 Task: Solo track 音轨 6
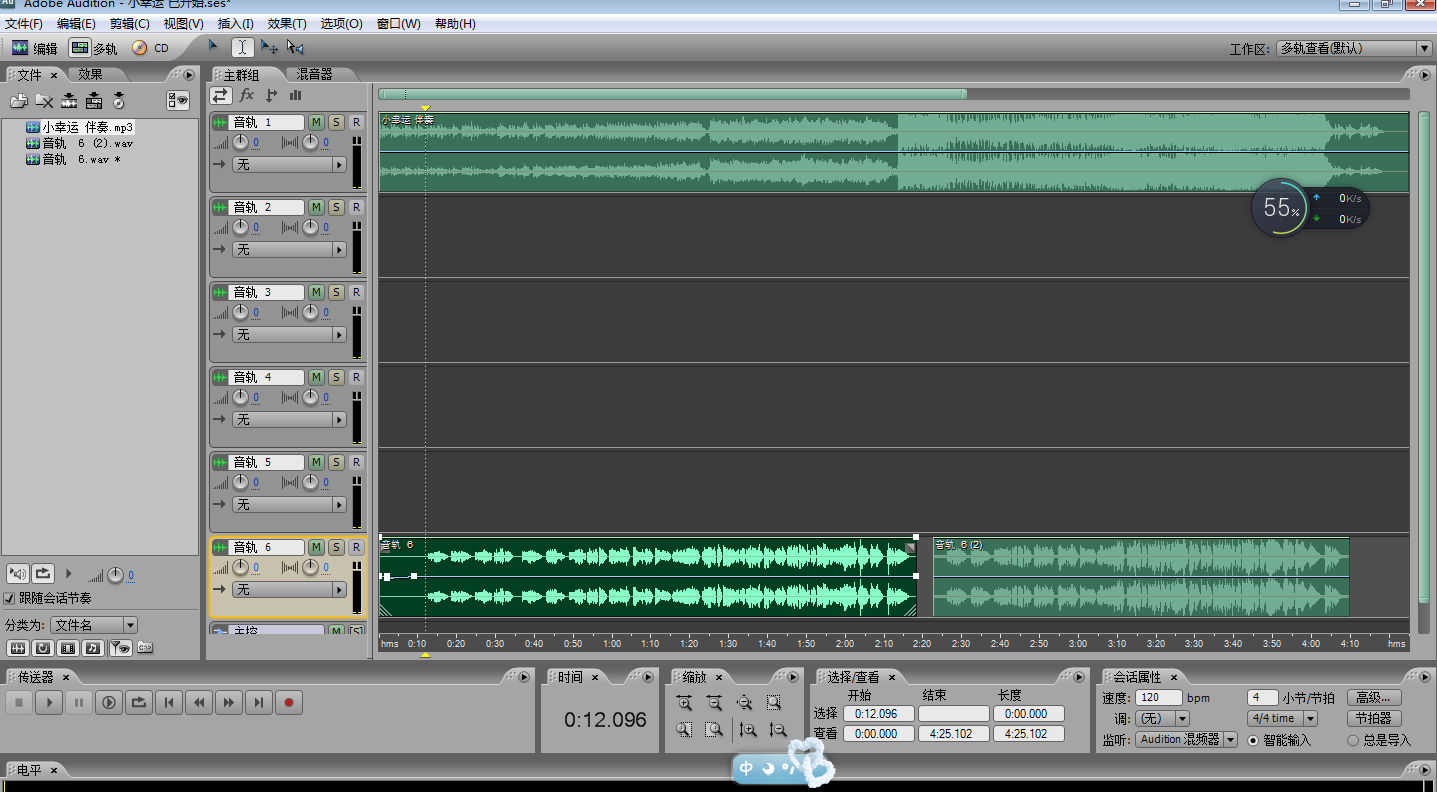point(336,547)
